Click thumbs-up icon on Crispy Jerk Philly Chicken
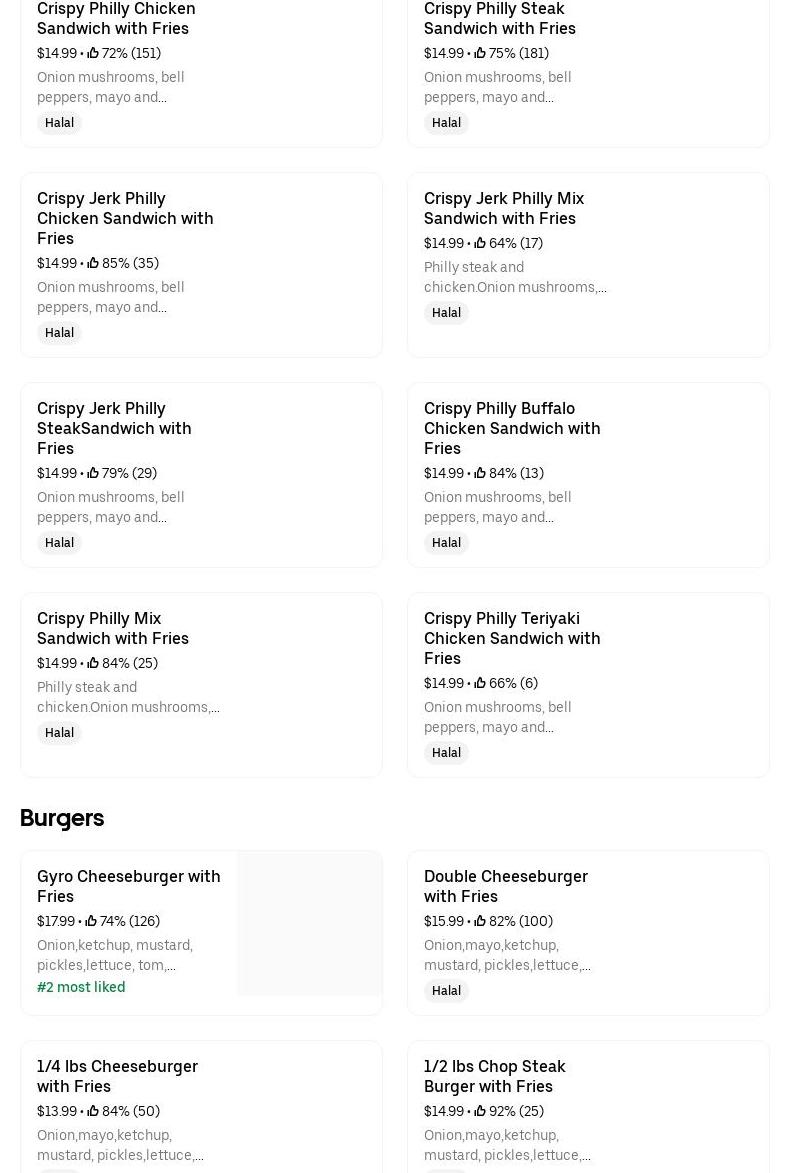The width and height of the screenshot is (804, 1173). point(93,263)
